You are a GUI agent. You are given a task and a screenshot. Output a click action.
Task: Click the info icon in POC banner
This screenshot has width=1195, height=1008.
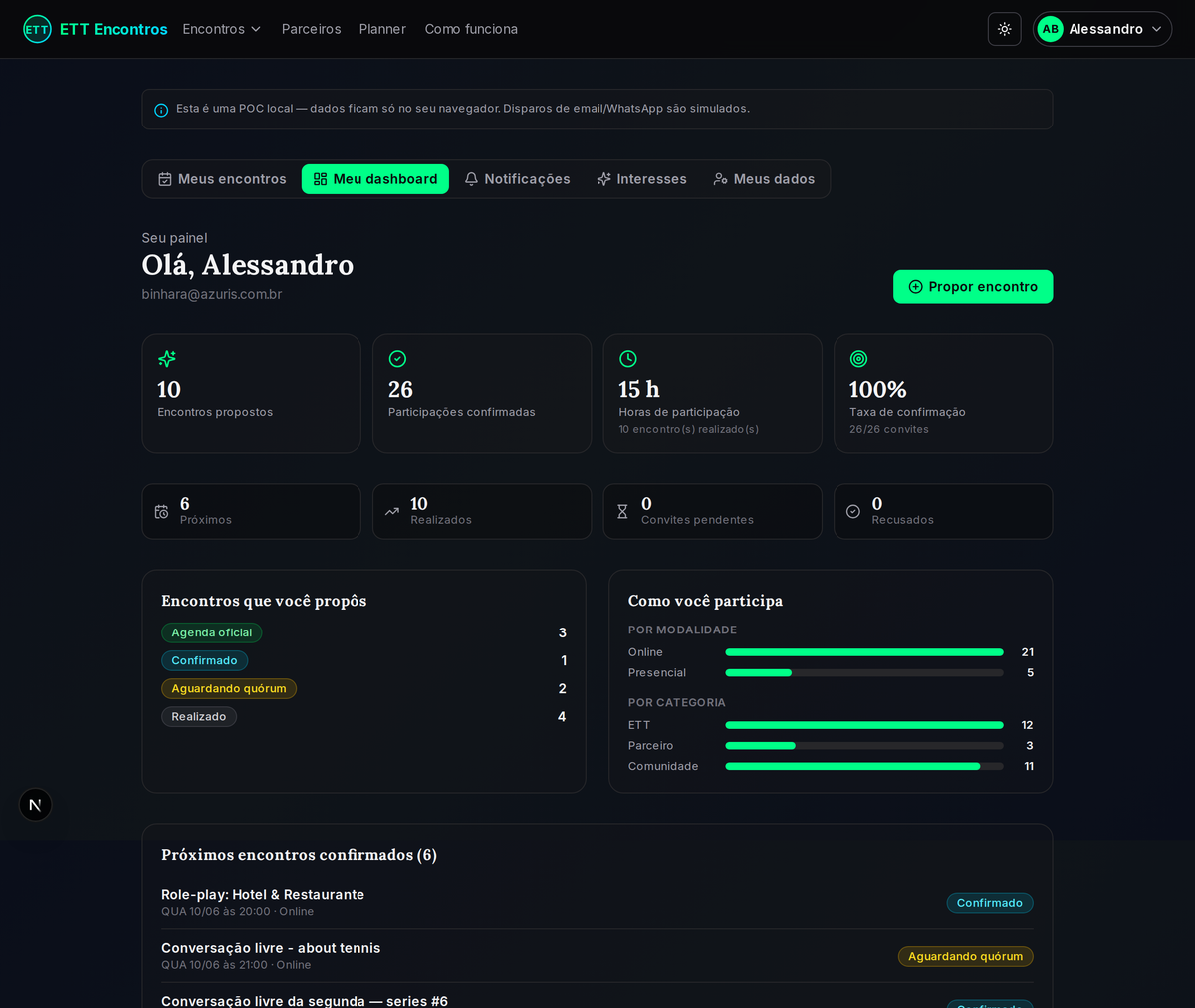pyautogui.click(x=161, y=110)
